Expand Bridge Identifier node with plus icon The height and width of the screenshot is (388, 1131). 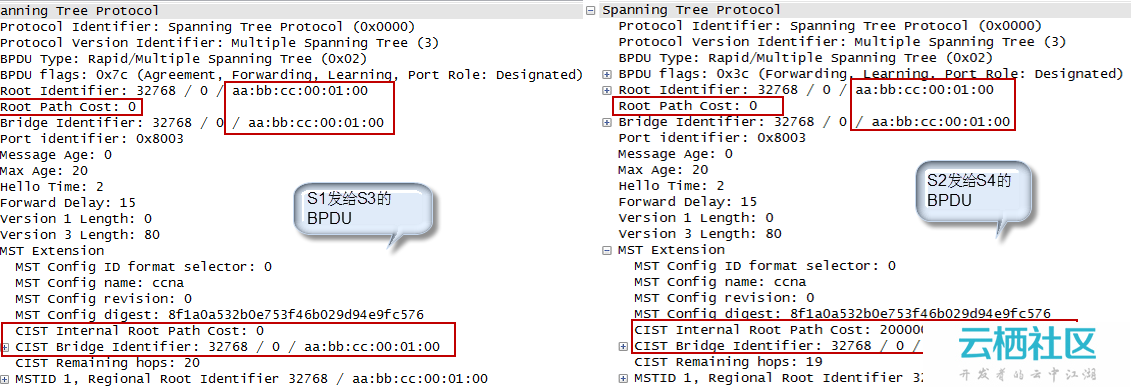pos(607,122)
